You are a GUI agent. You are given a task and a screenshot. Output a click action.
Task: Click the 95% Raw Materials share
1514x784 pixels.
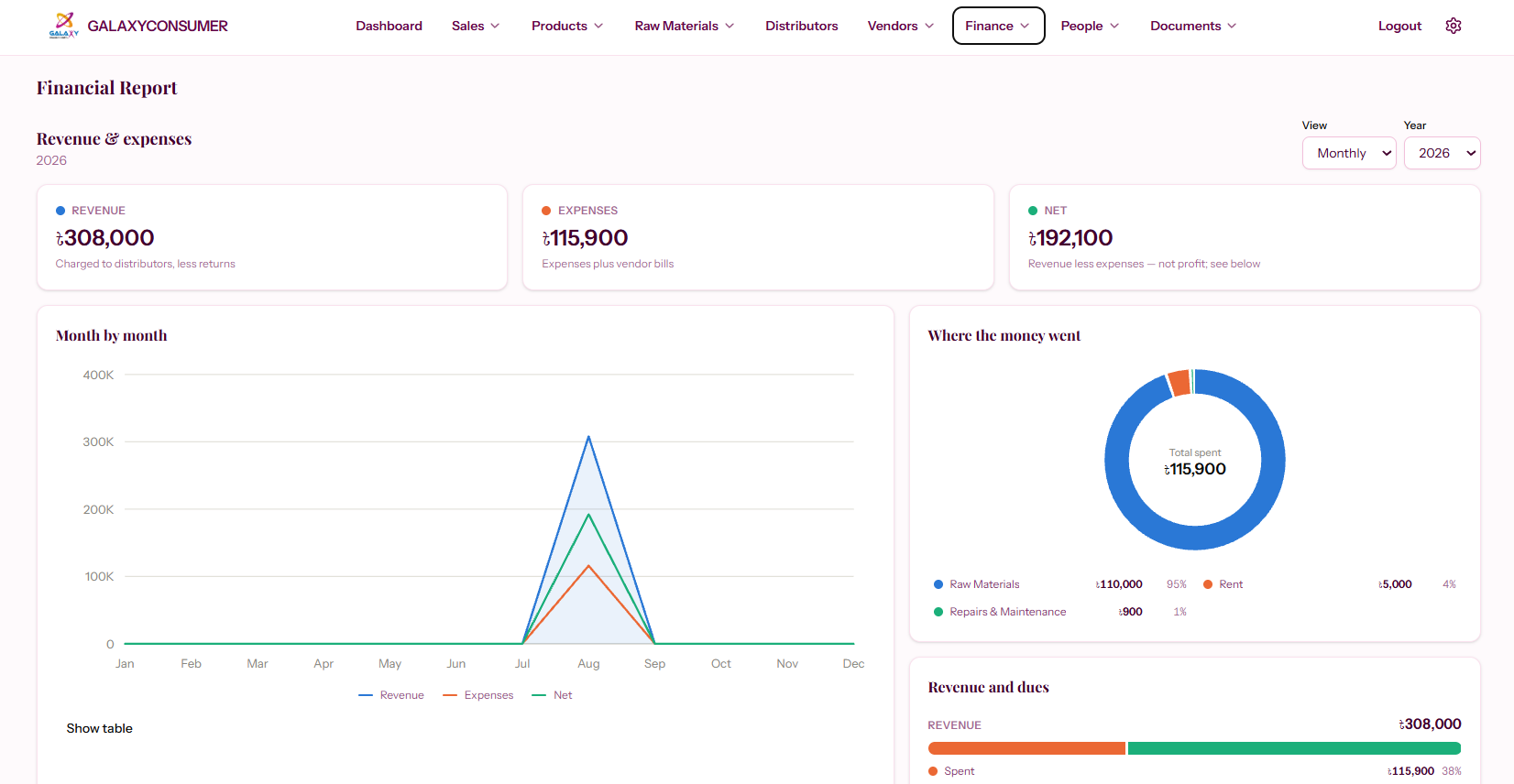point(1177,584)
